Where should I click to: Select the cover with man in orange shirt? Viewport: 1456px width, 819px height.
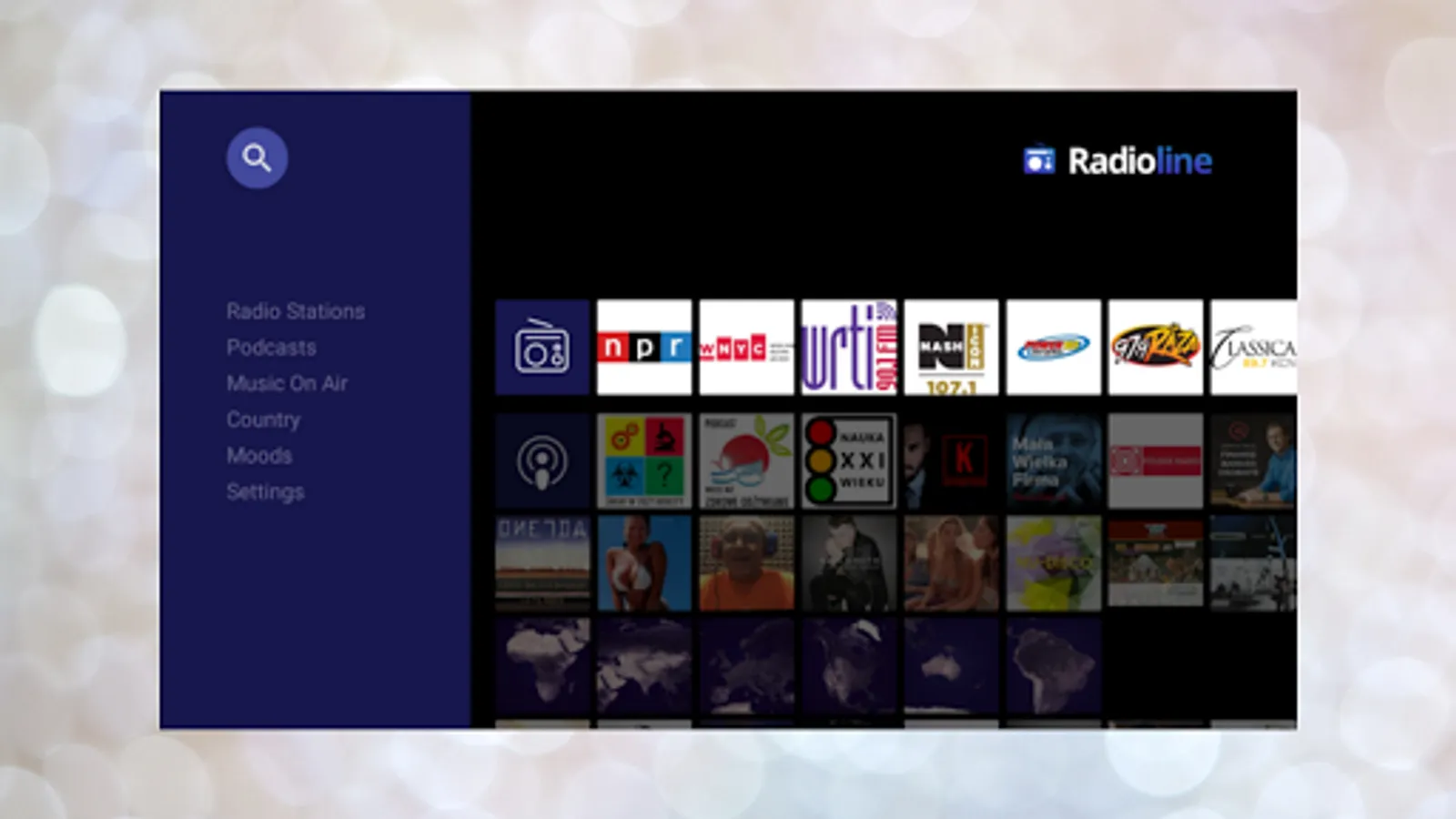click(x=746, y=563)
